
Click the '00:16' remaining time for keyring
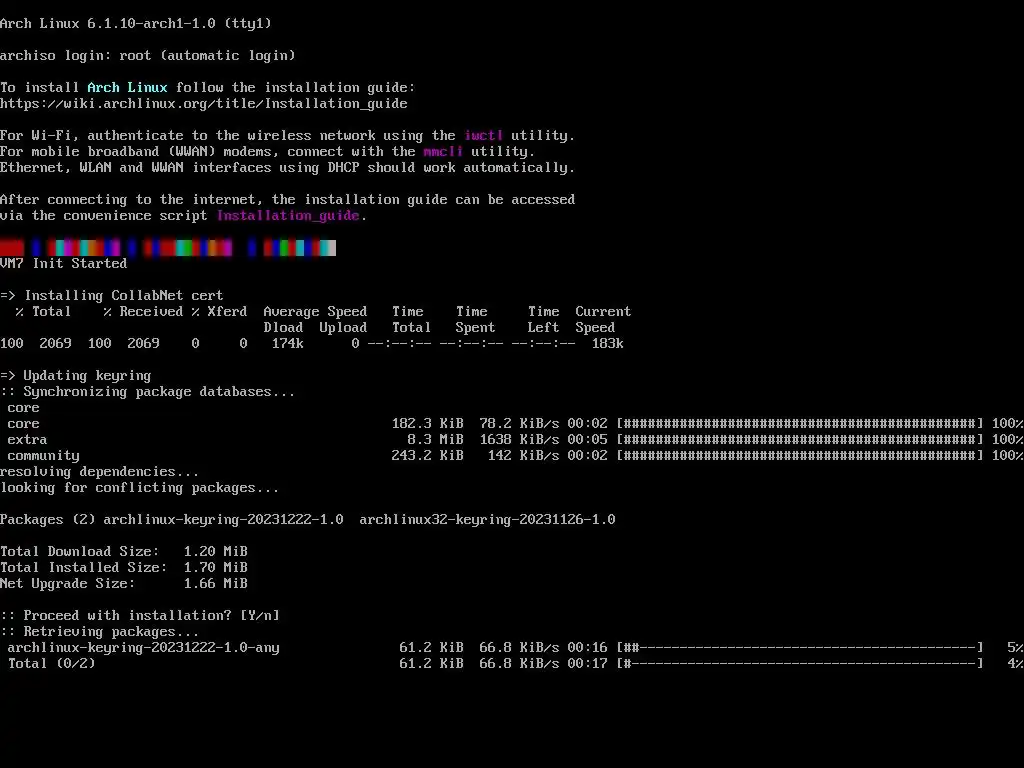pyautogui.click(x=587, y=648)
